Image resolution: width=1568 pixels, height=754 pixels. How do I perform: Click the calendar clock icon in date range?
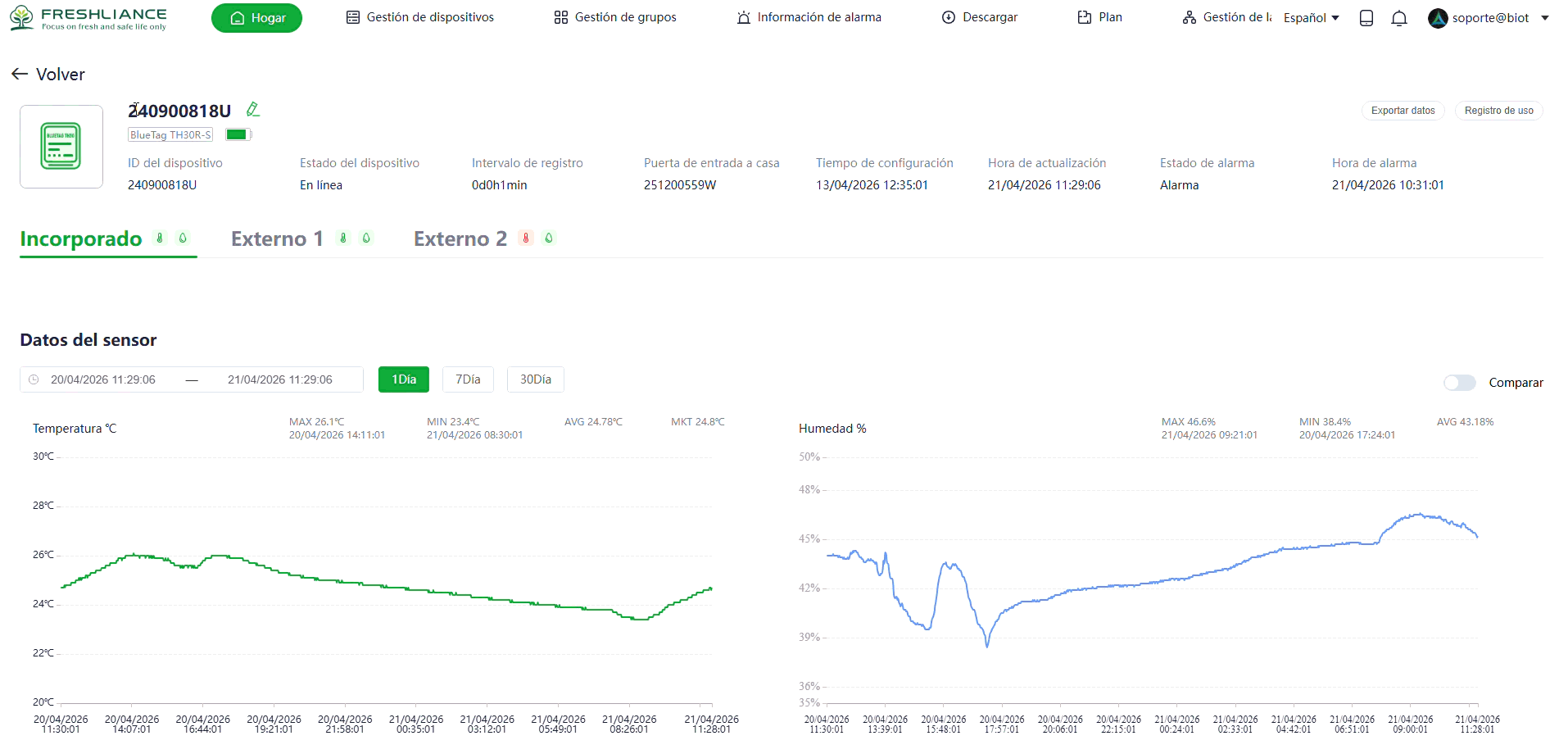pyautogui.click(x=34, y=379)
